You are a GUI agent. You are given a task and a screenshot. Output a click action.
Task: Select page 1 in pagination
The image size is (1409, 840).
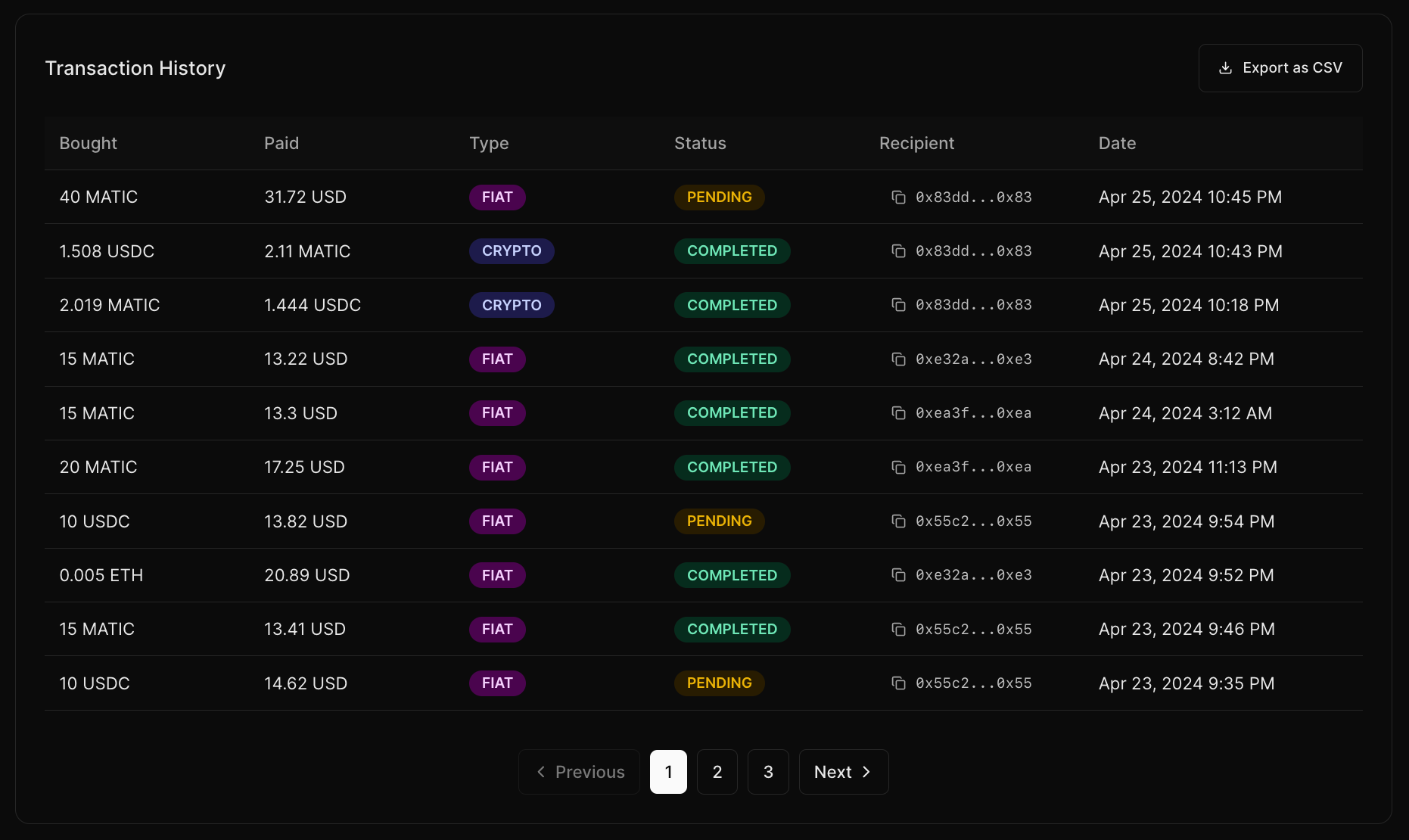click(668, 772)
